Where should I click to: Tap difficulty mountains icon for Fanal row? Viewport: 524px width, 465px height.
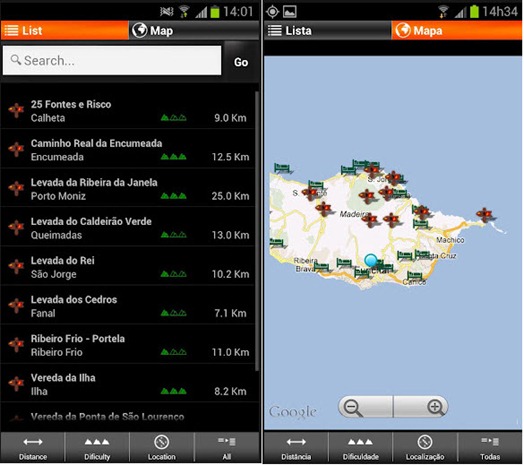point(173,313)
